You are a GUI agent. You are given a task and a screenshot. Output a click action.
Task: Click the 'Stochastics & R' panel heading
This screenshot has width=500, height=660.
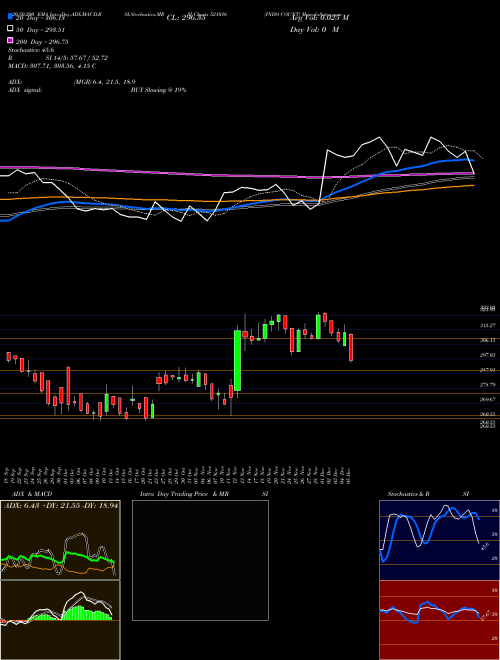408,494
